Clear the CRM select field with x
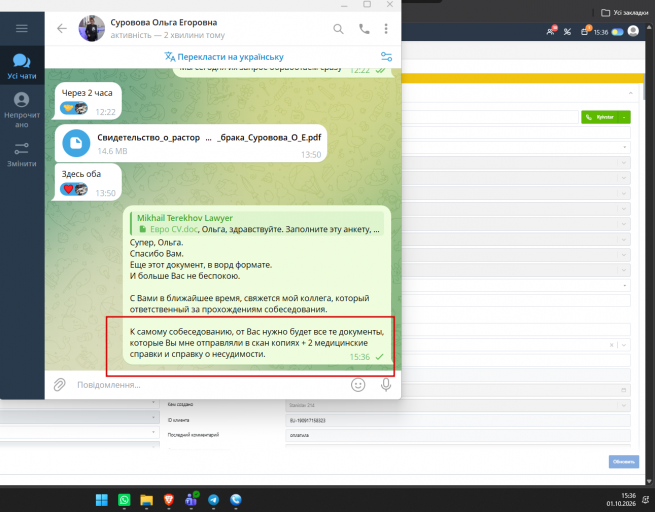The width and height of the screenshot is (655, 512). pos(612,345)
